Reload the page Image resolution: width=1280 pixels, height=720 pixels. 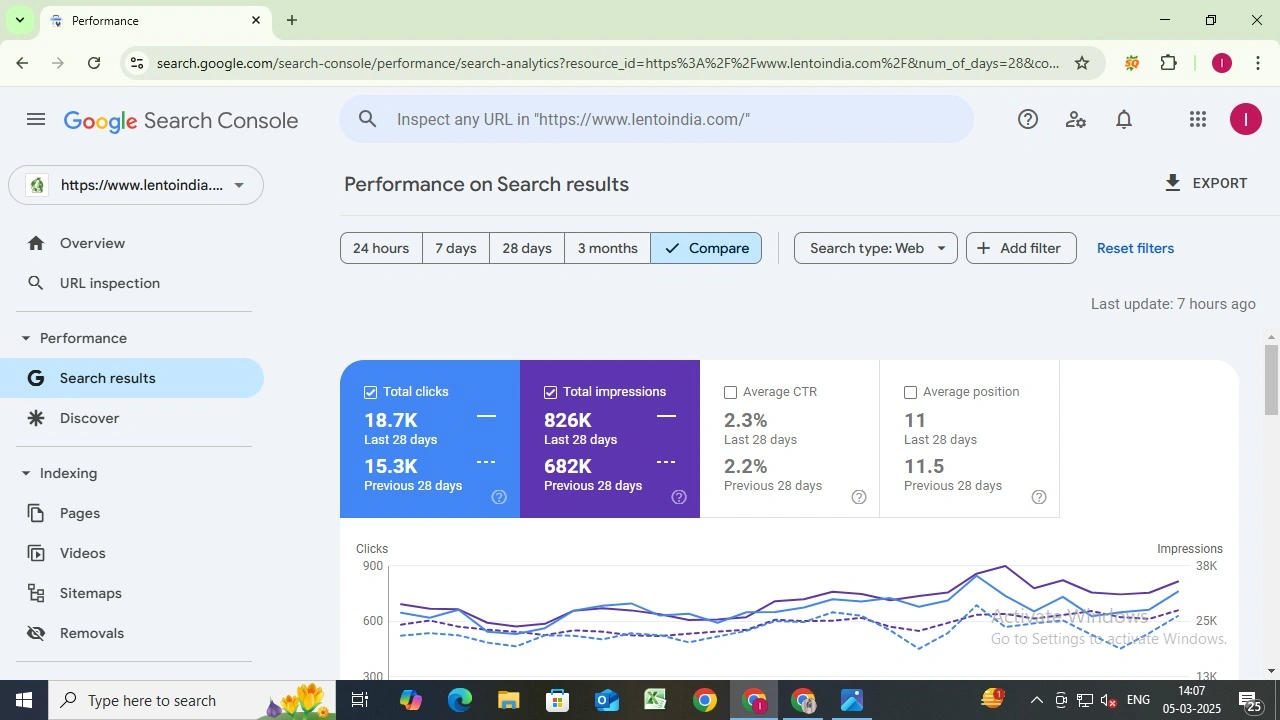point(94,63)
